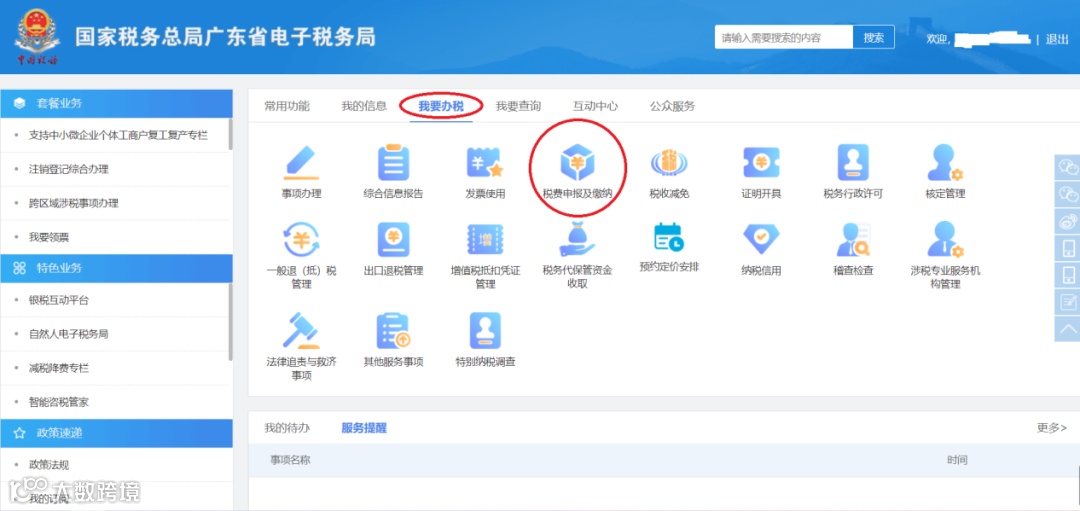
Task: Select the 服务提醒 tab
Action: coord(364,428)
